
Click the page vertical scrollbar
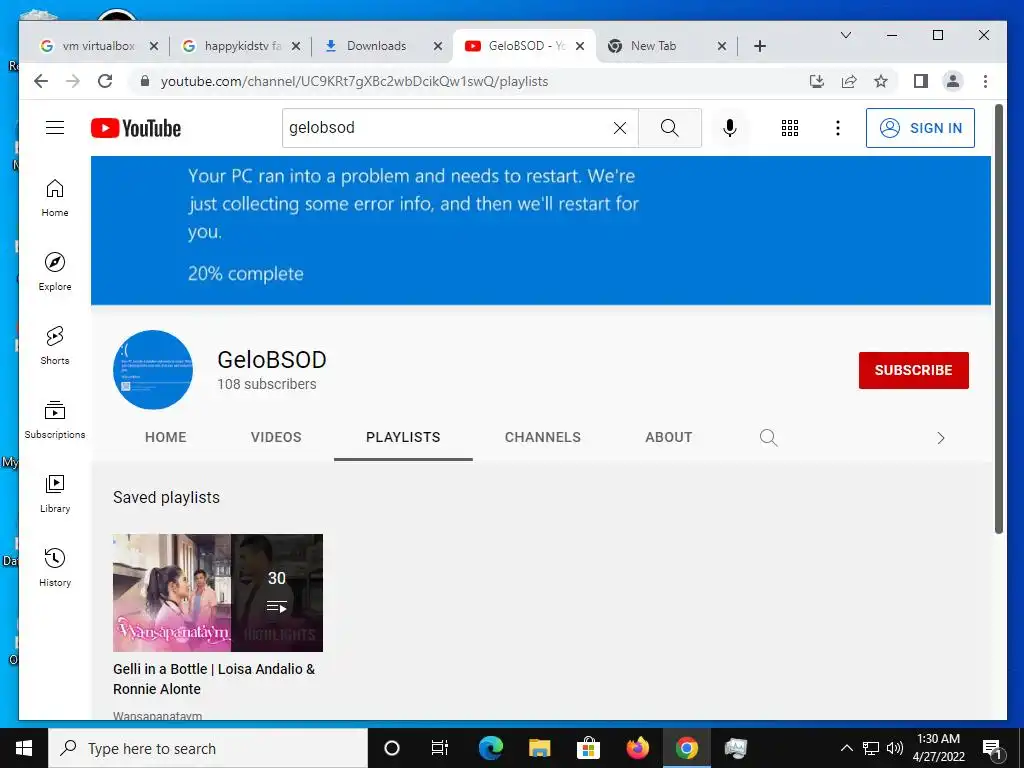(x=999, y=319)
